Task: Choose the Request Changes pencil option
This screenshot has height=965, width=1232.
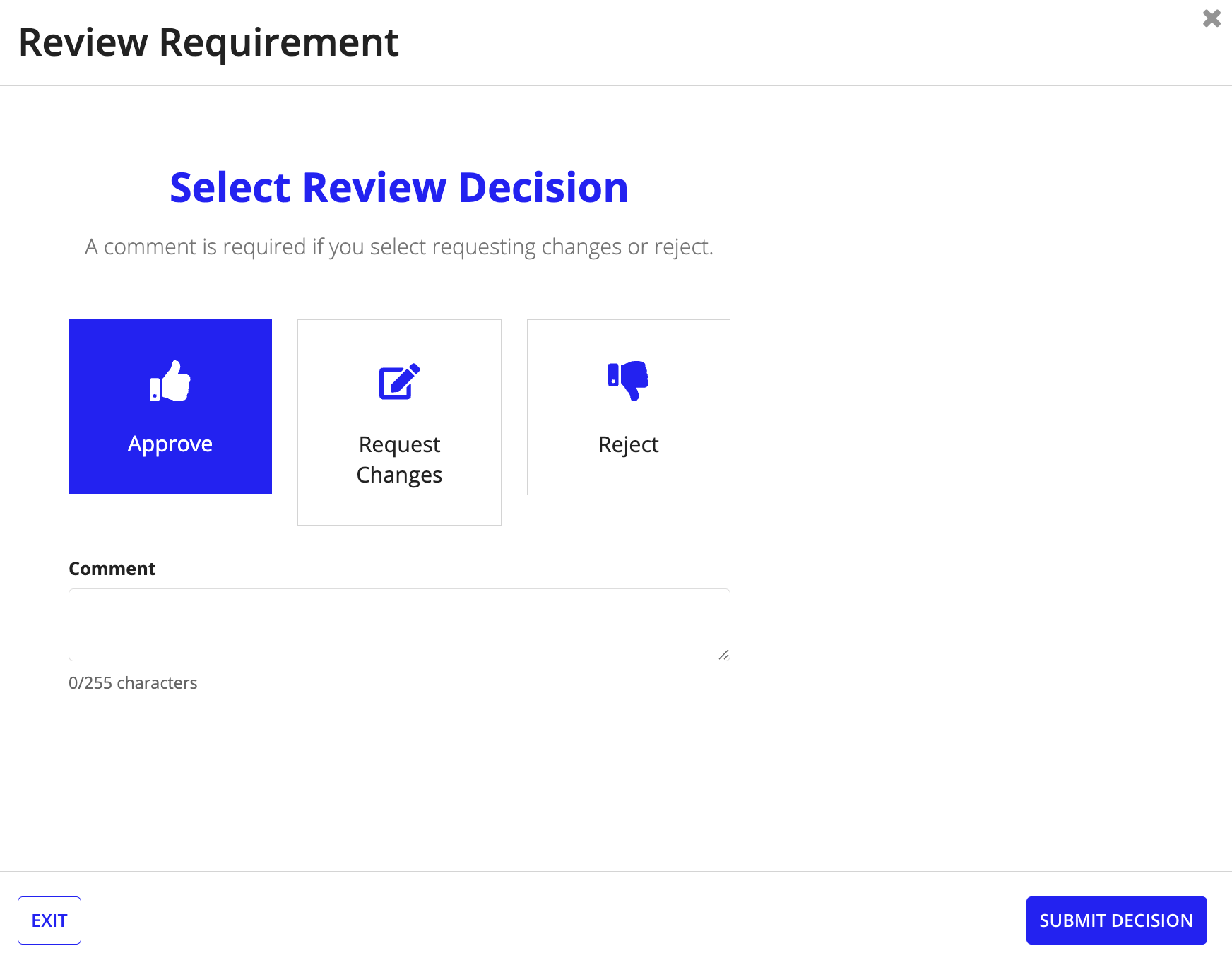Action: pos(399,422)
